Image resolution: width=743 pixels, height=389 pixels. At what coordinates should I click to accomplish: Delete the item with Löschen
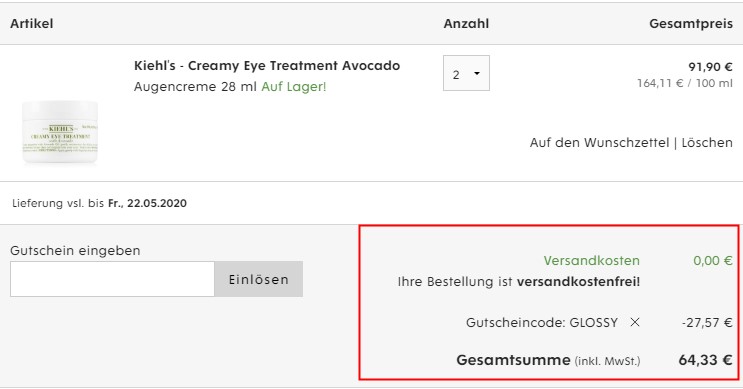707,143
